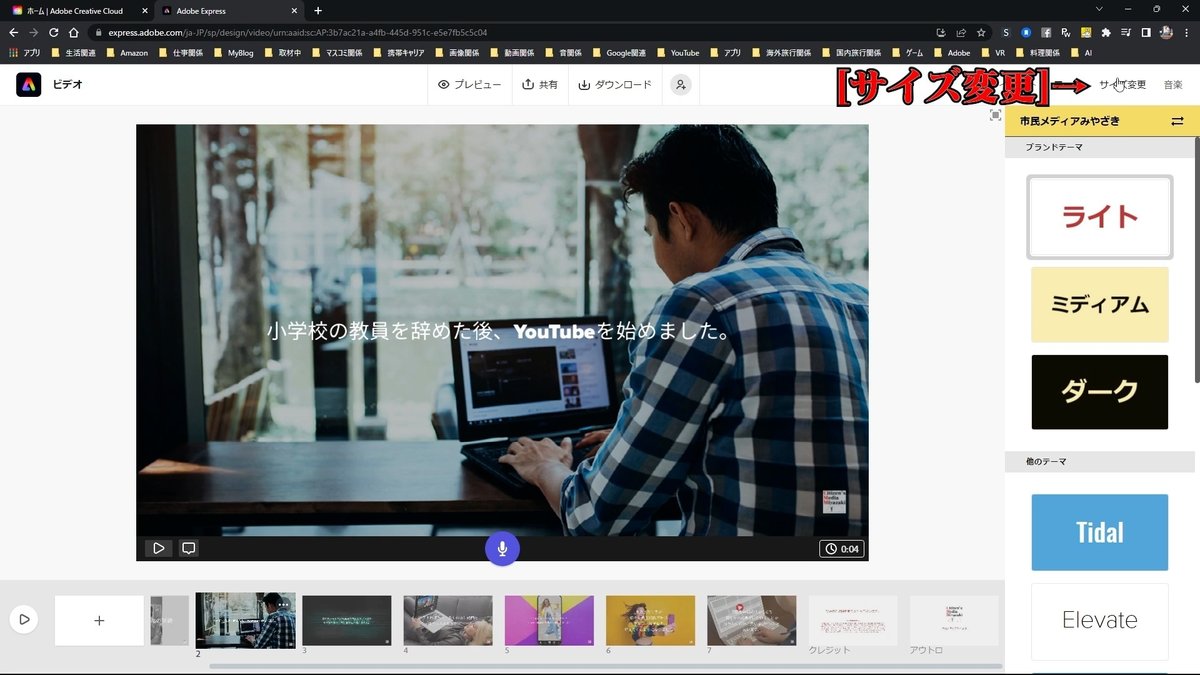The width and height of the screenshot is (1200, 675).
Task: Play the whole video from the timeline
Action: click(24, 620)
